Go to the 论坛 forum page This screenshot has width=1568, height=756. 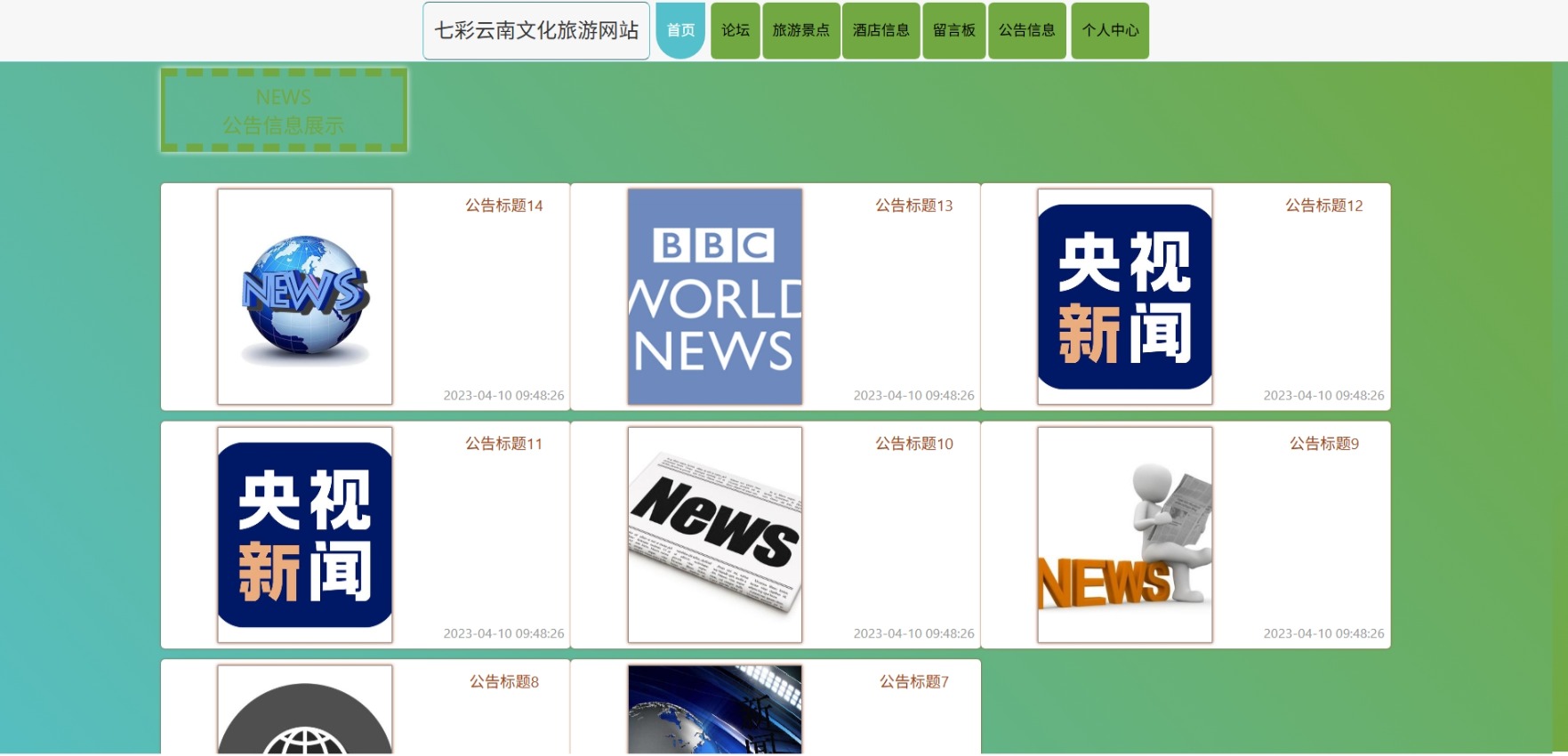(x=736, y=30)
